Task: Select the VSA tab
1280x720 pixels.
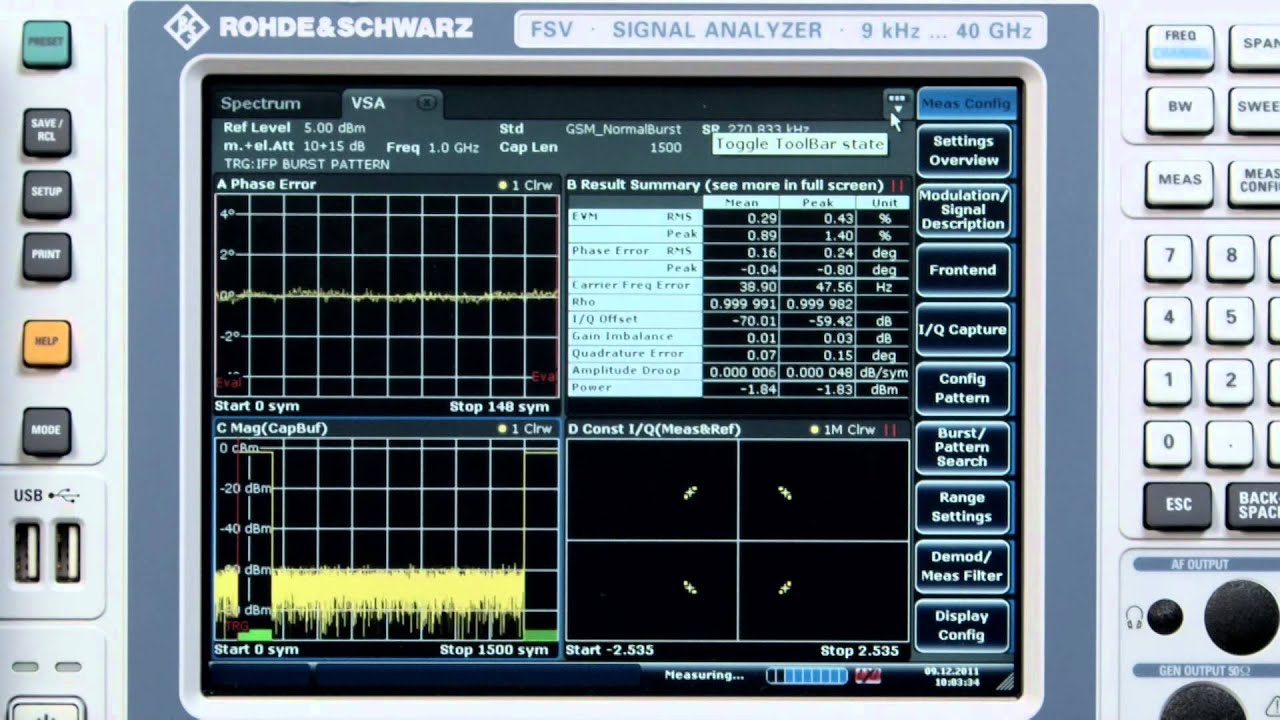Action: 368,103
